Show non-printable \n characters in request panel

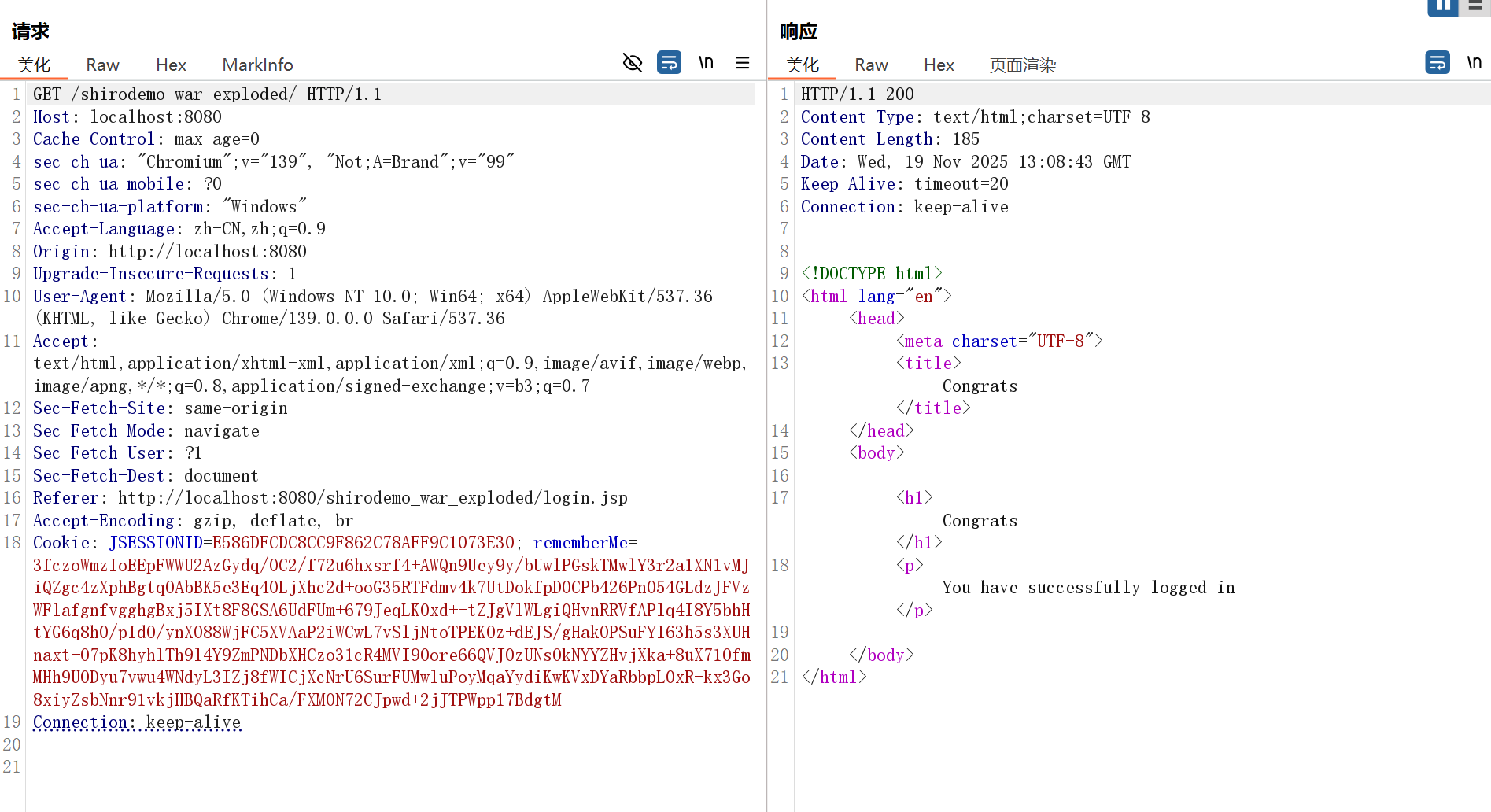(x=706, y=62)
